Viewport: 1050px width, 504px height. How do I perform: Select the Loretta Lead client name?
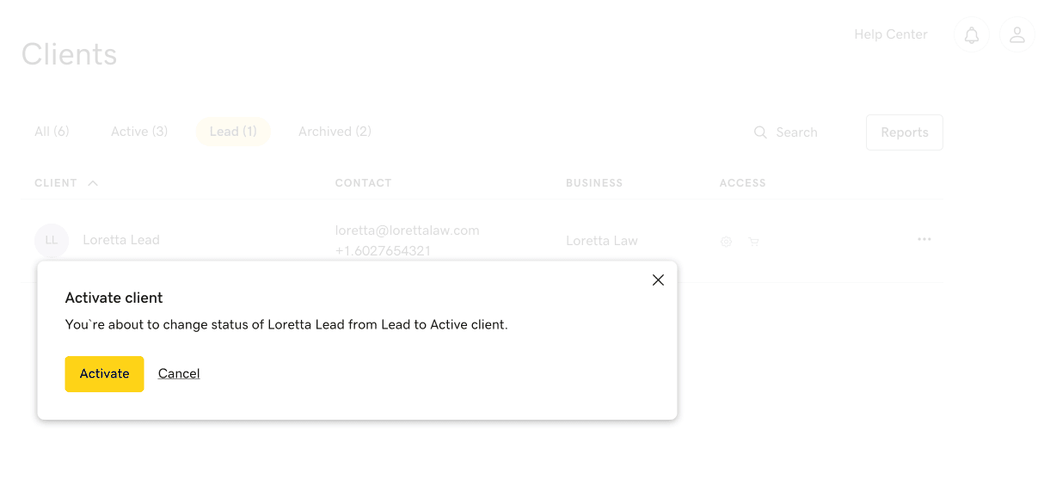(x=121, y=240)
